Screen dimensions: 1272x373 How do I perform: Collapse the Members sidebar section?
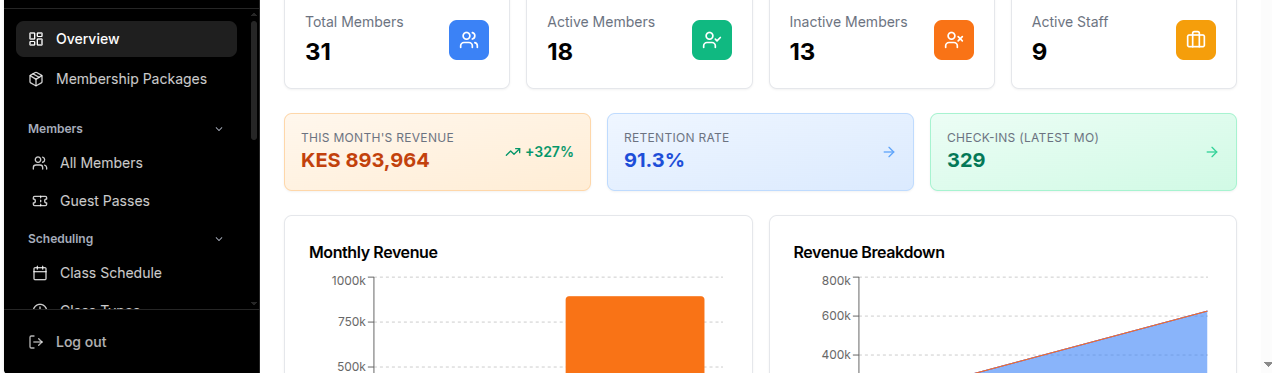tap(219, 129)
